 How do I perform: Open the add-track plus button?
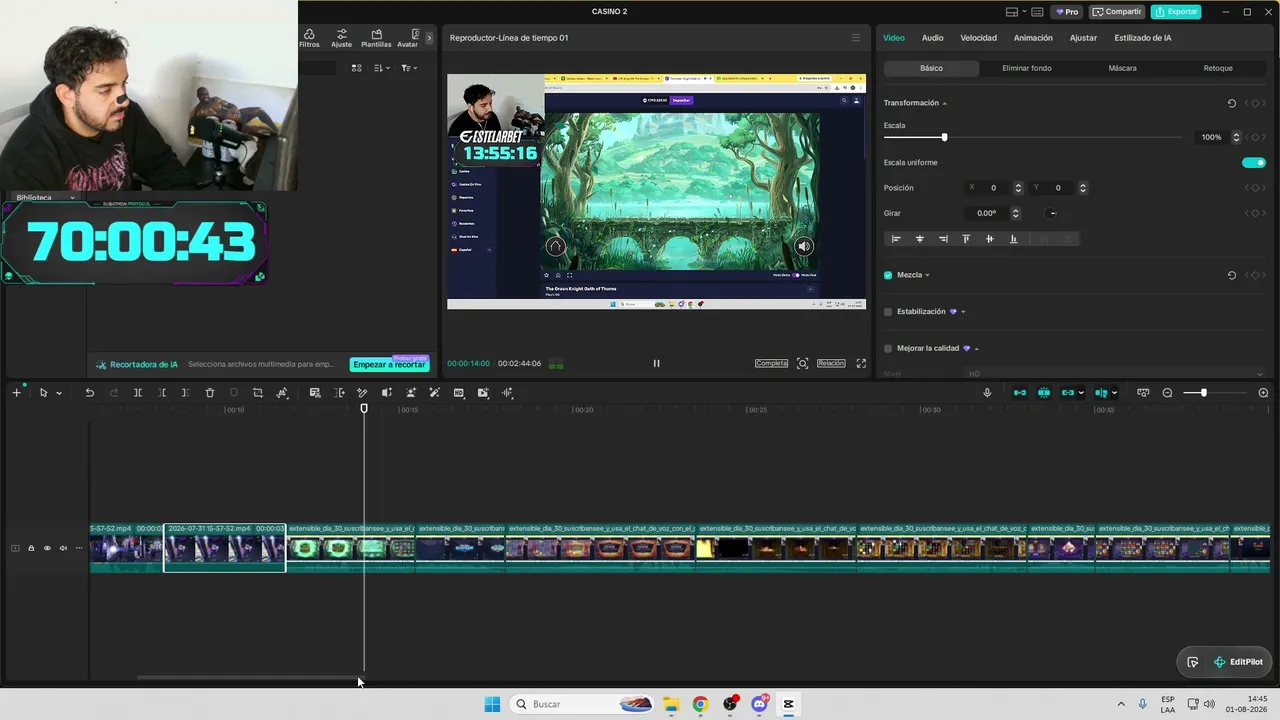click(16, 393)
